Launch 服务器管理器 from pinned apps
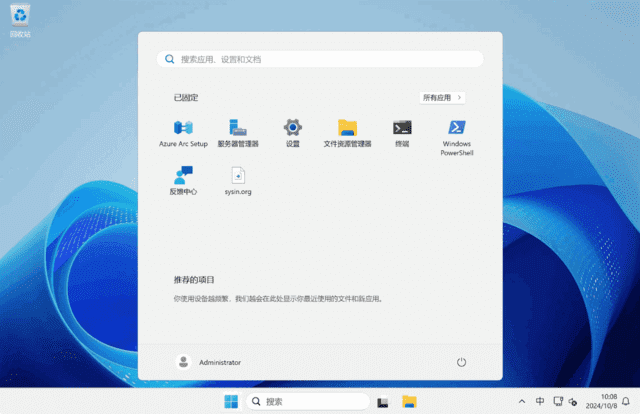Screen dimensions: 640x414 point(238,128)
